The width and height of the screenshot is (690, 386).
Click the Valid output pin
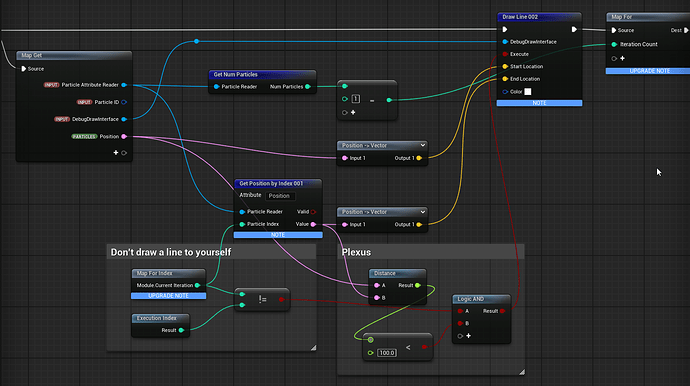[313, 212]
